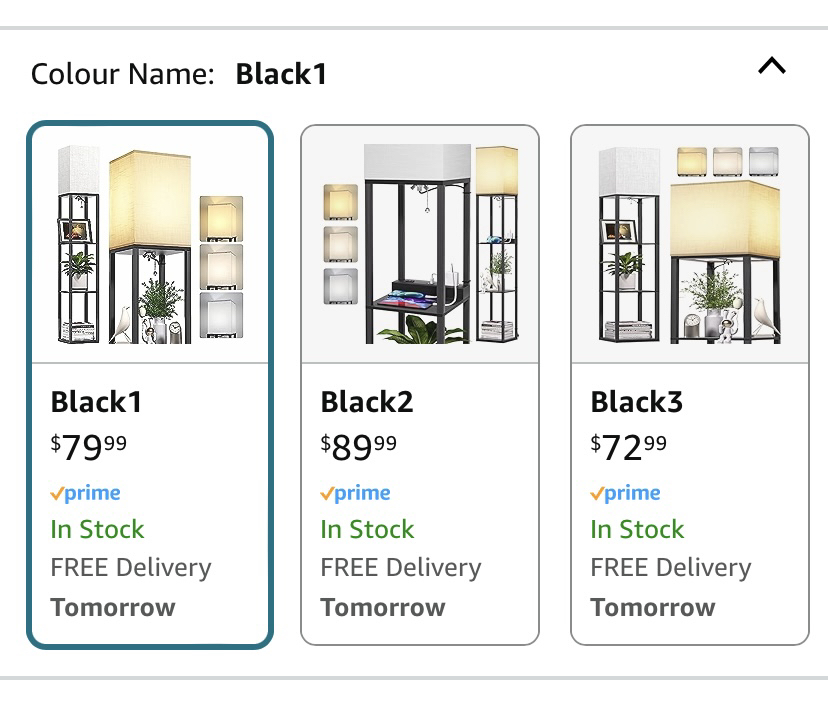Click the prime badge under Black1
This screenshot has height=701, width=828.
click(86, 493)
